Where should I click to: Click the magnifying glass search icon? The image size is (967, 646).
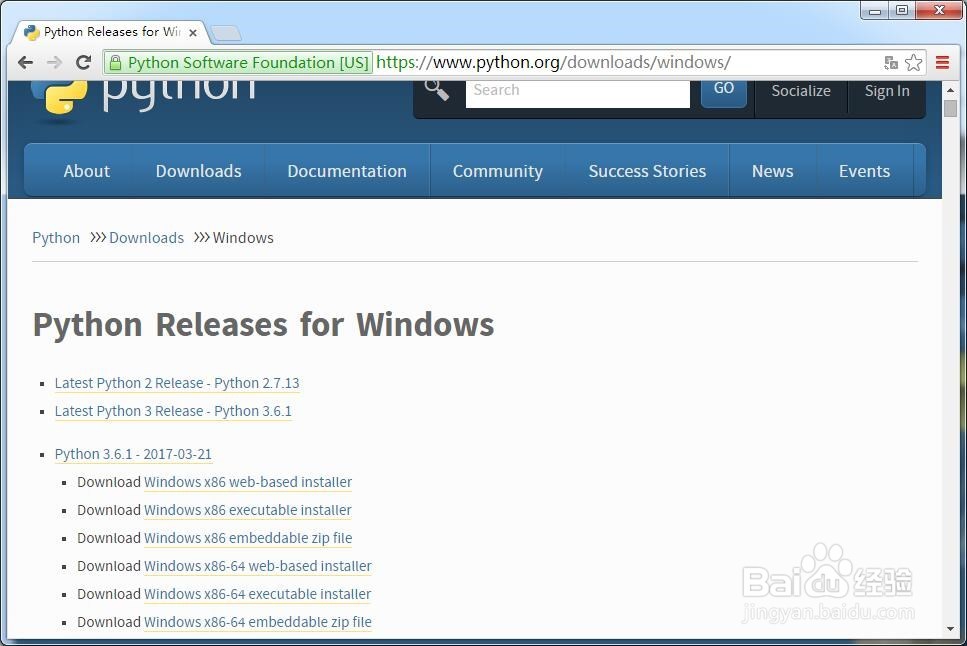click(x=437, y=91)
